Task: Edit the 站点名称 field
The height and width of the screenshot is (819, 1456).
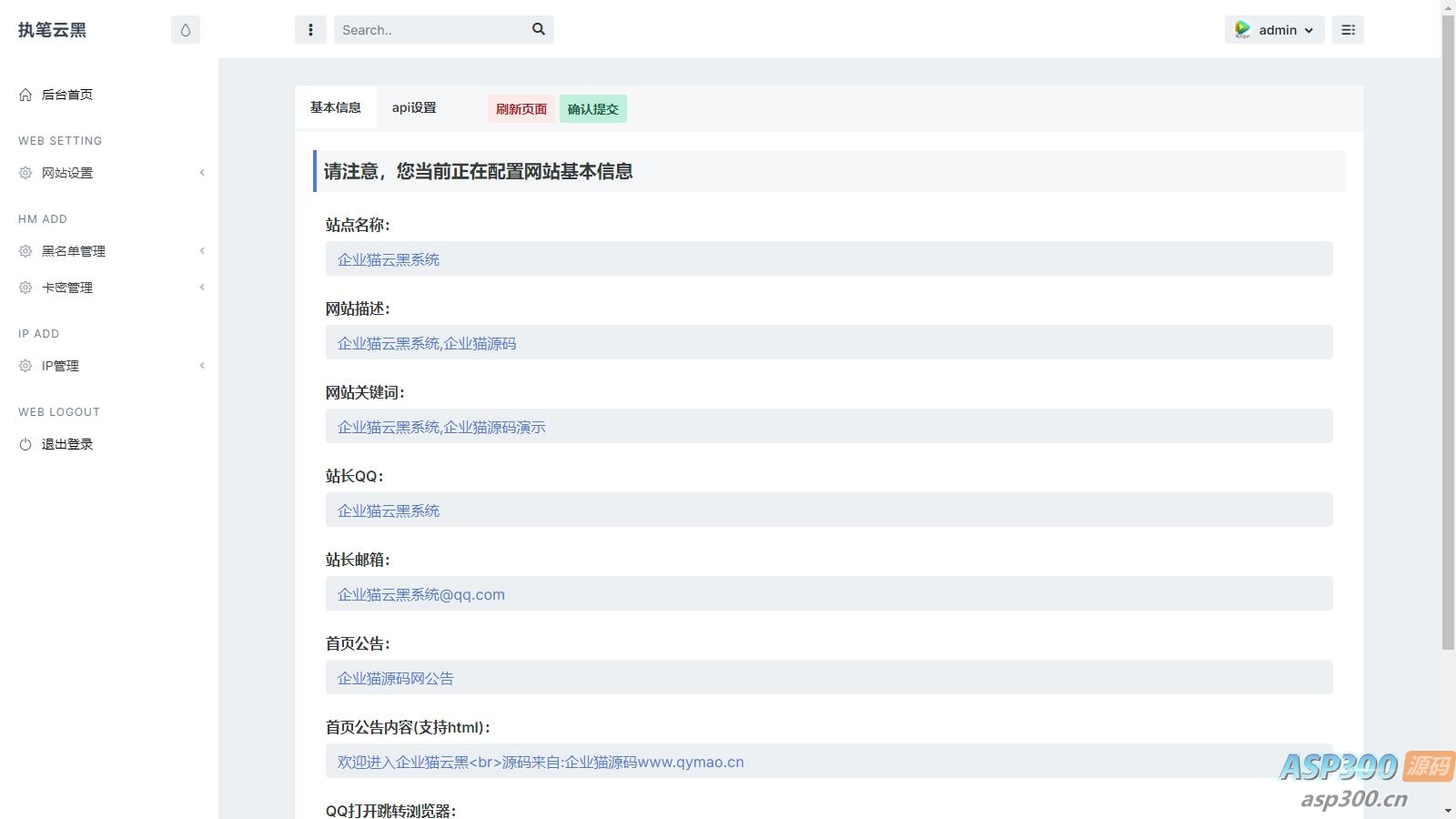Action: (829, 258)
